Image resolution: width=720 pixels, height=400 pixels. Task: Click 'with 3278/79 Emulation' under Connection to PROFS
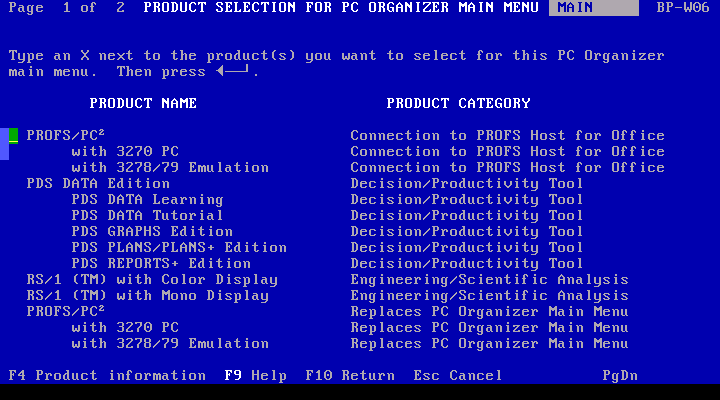170,168
